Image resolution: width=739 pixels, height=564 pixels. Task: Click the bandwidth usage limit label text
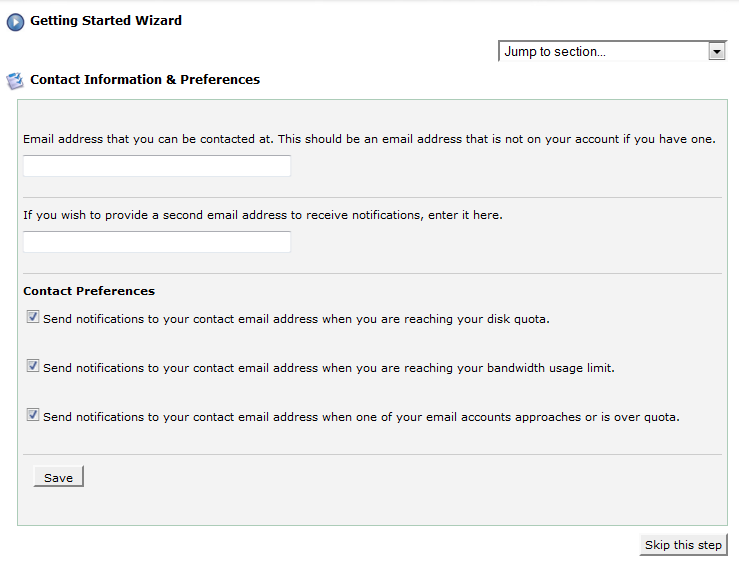click(329, 368)
